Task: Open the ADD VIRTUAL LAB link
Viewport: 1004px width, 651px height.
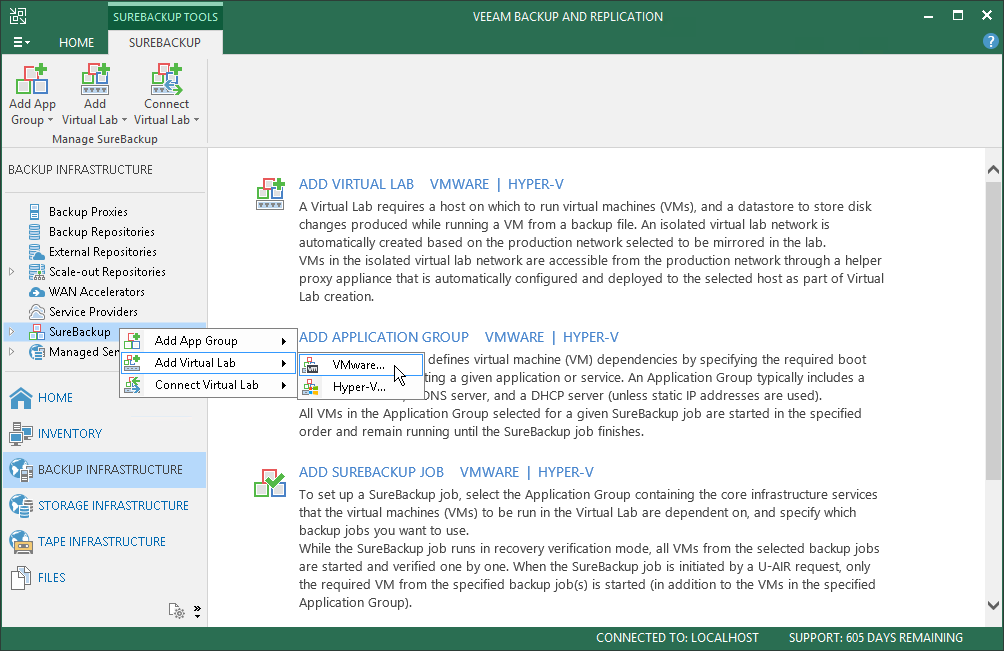Action: point(356,184)
